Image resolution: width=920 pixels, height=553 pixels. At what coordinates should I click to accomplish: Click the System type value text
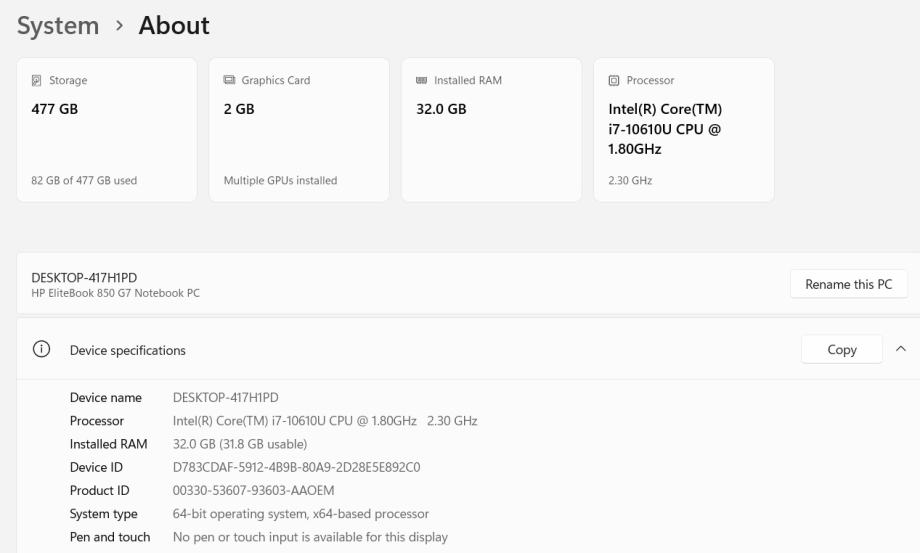click(x=300, y=514)
